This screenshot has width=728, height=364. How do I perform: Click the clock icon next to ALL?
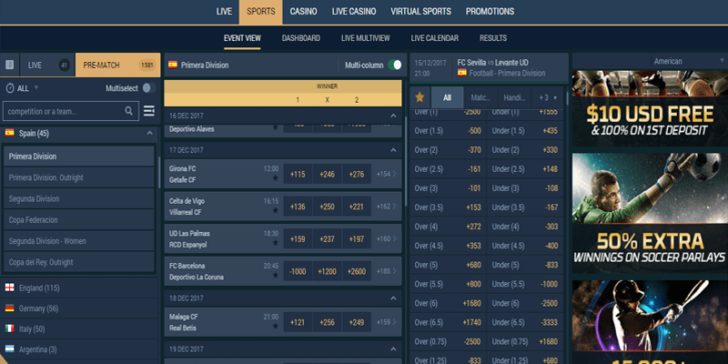[10, 88]
